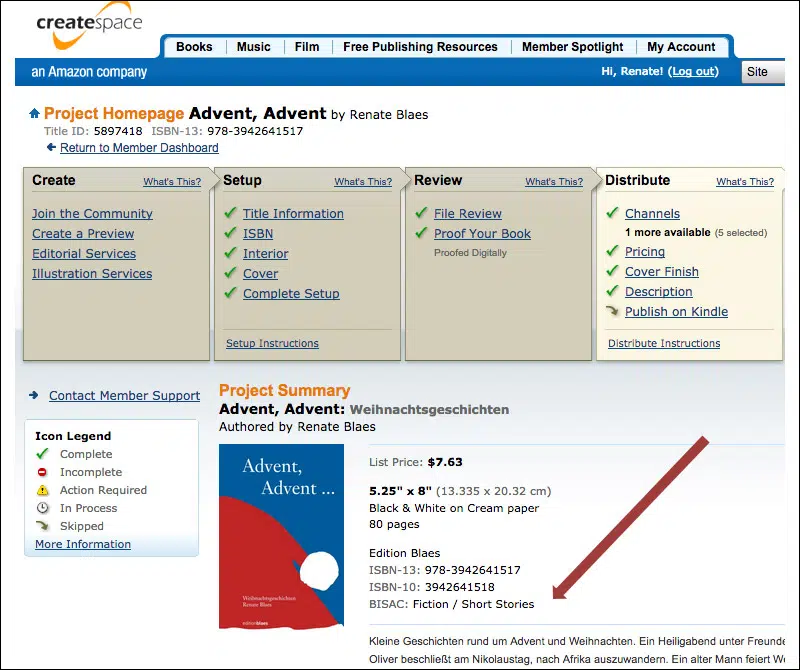Viewport: 800px width, 670px height.
Task: Open More Information in Icon Legend
Action: (83, 544)
